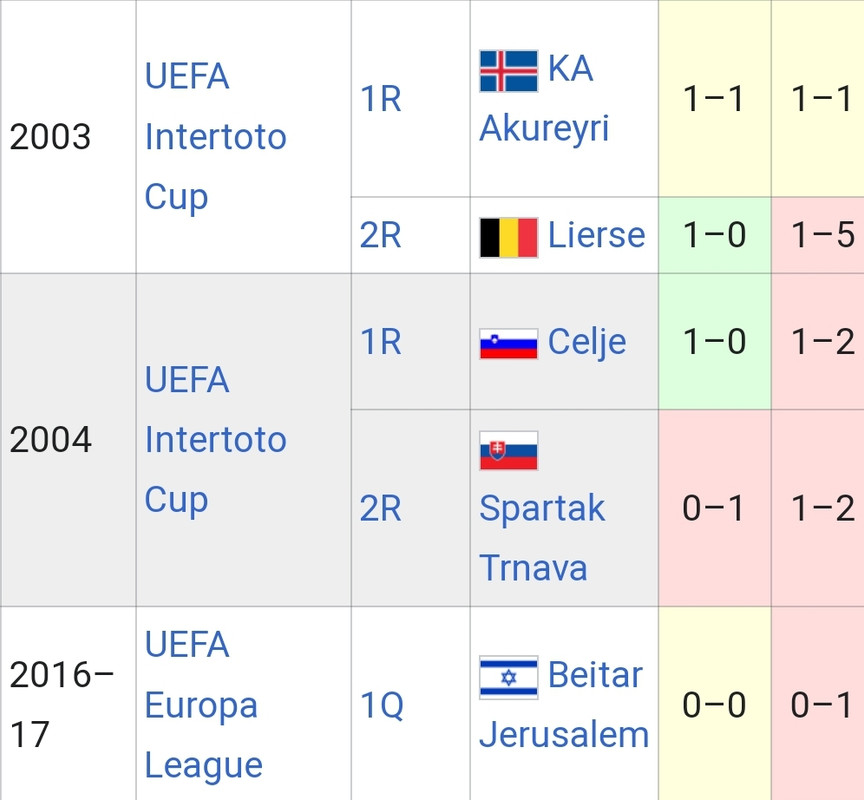Open the KA Akureyri team link
This screenshot has height=800, width=864.
click(x=544, y=99)
